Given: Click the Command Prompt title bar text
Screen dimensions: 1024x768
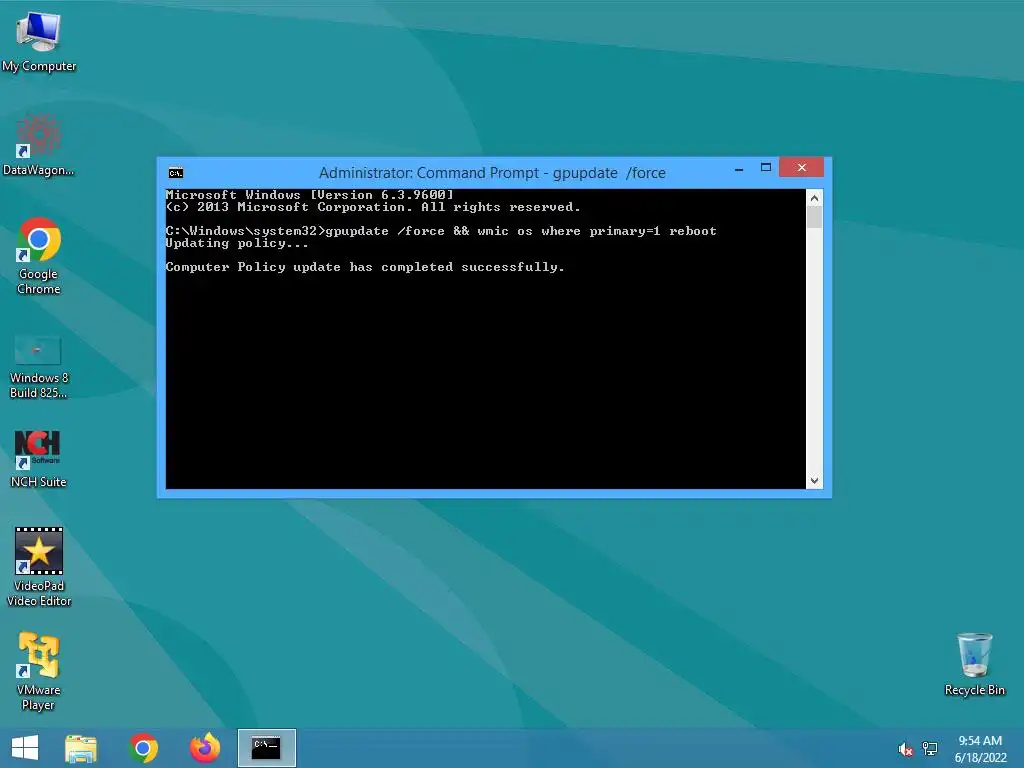Looking at the screenshot, I should [492, 173].
